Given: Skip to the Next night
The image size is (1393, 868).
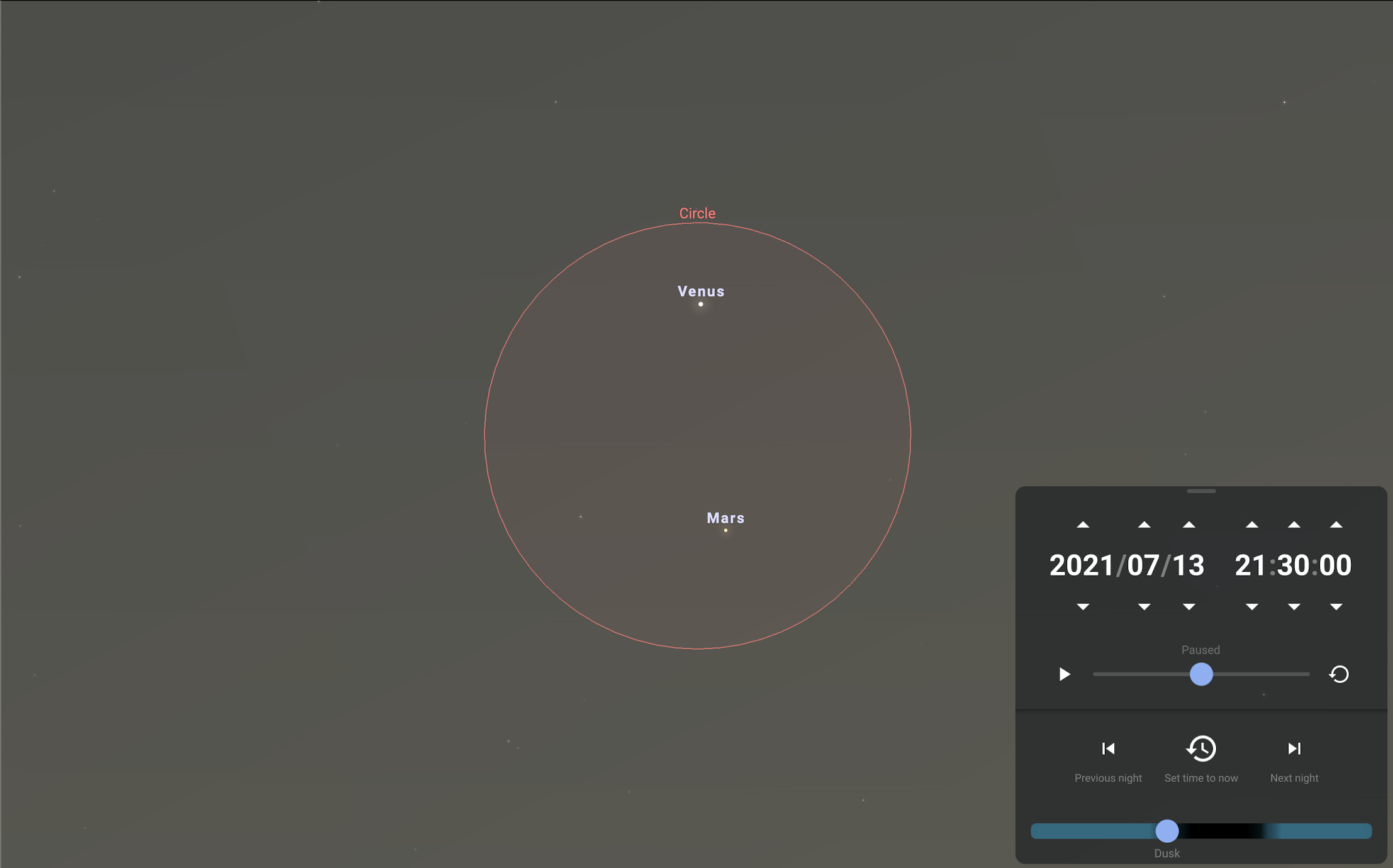Looking at the screenshot, I should (x=1294, y=748).
